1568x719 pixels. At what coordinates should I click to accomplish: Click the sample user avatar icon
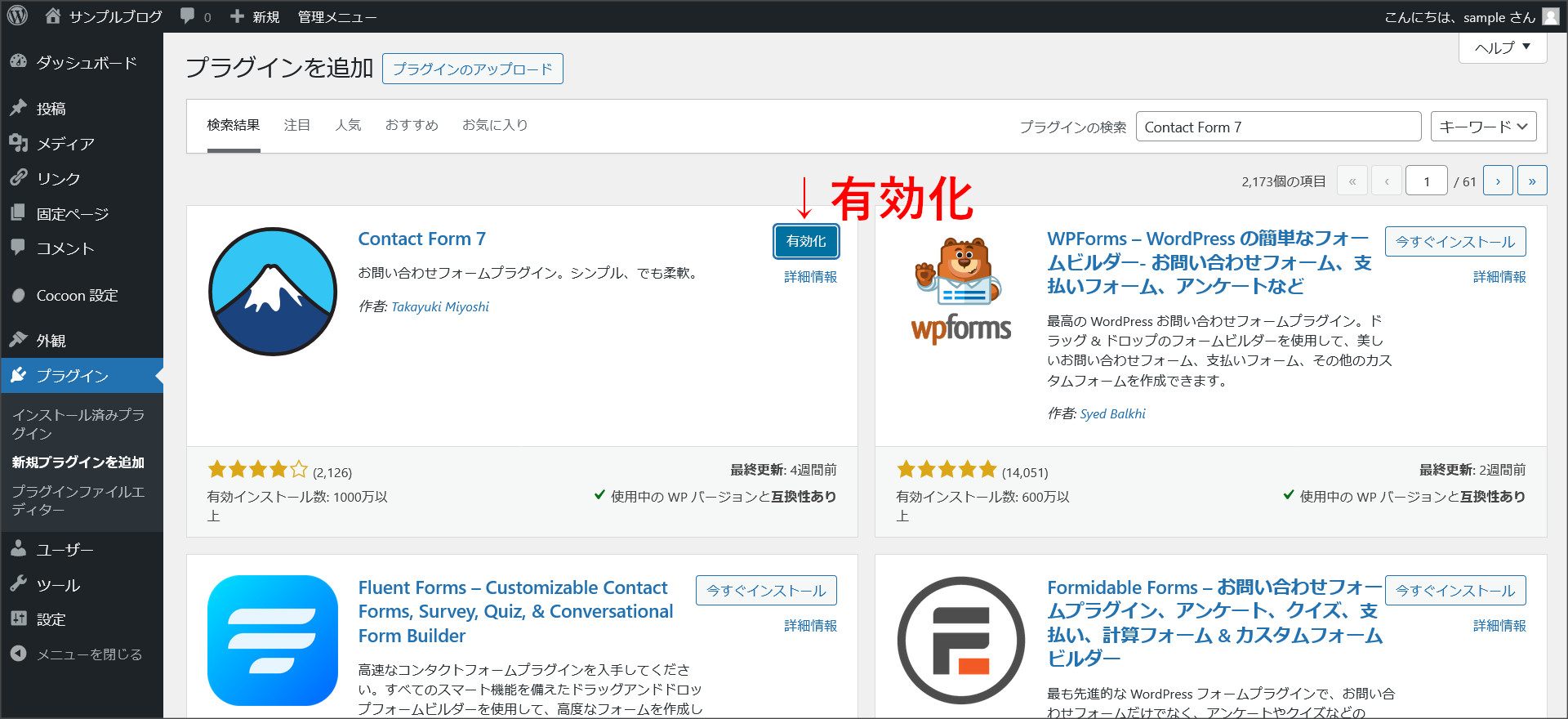(1550, 16)
